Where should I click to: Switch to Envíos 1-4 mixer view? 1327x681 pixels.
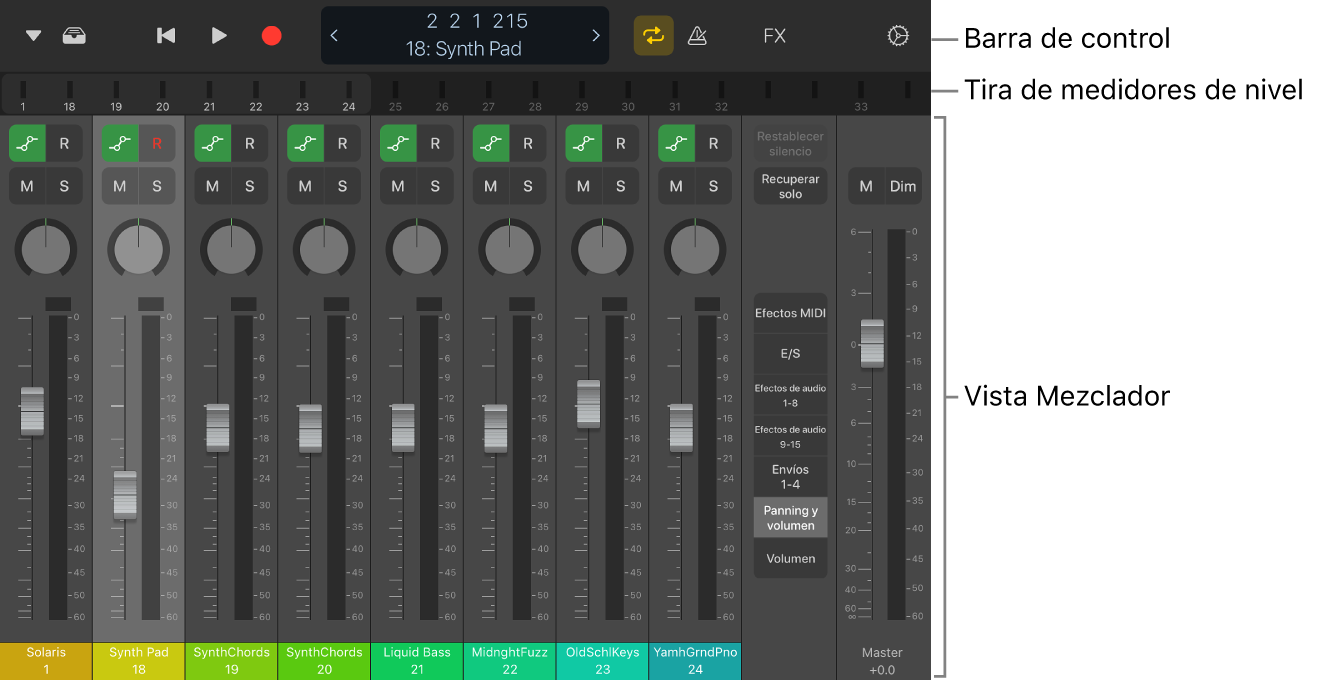[790, 477]
